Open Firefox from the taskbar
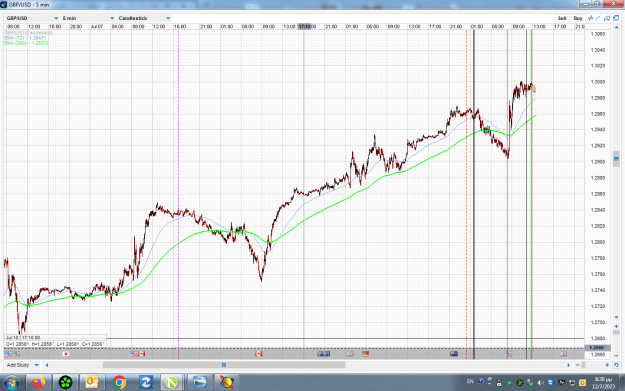The height and width of the screenshot is (391, 625). 39,383
